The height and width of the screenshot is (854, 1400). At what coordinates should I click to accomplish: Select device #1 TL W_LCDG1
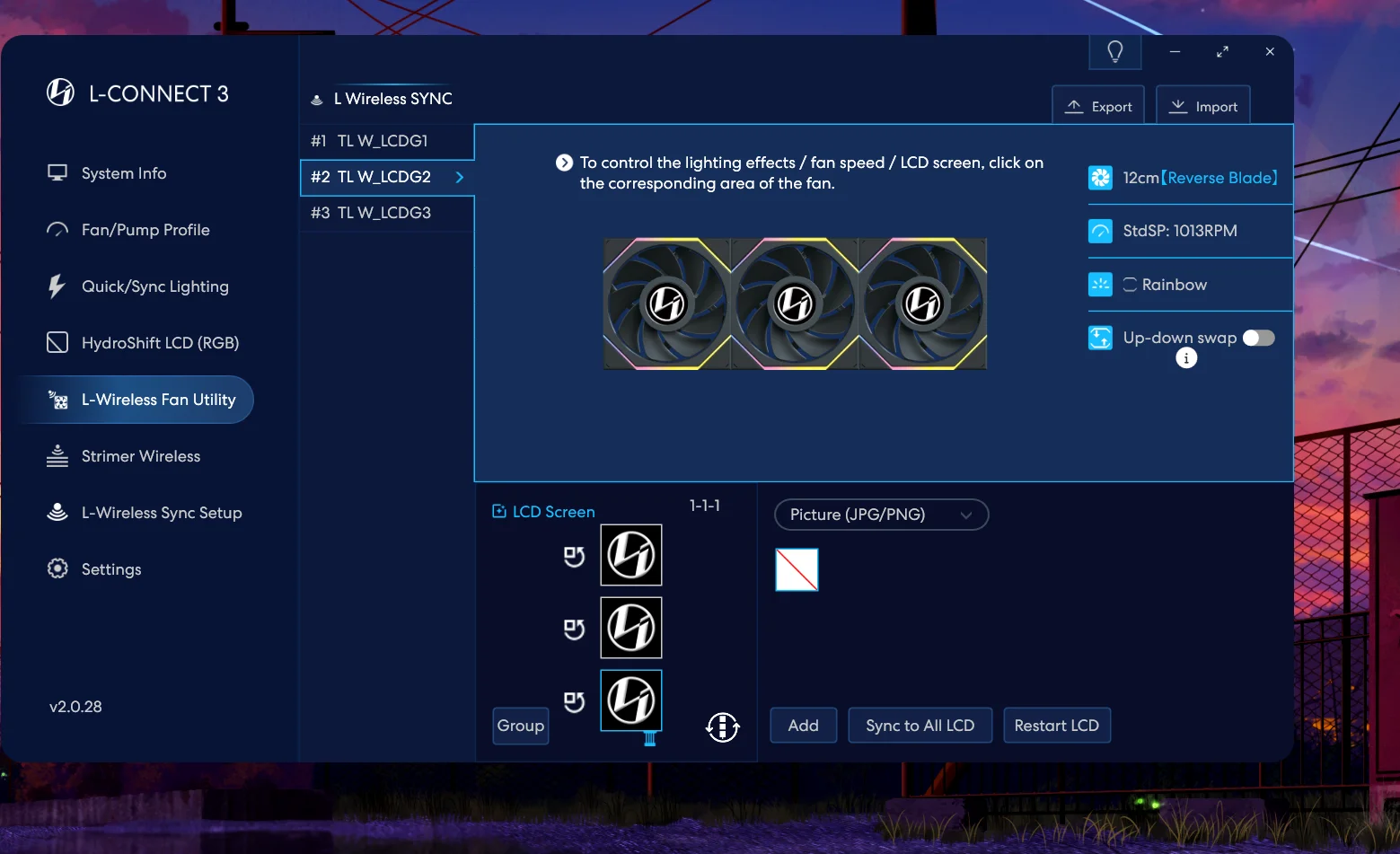point(387,141)
